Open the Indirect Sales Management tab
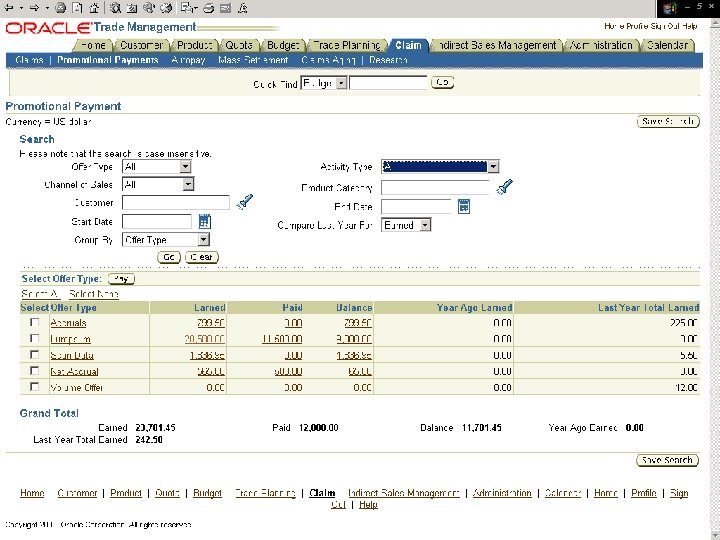This screenshot has height=540, width=720. (x=497, y=45)
